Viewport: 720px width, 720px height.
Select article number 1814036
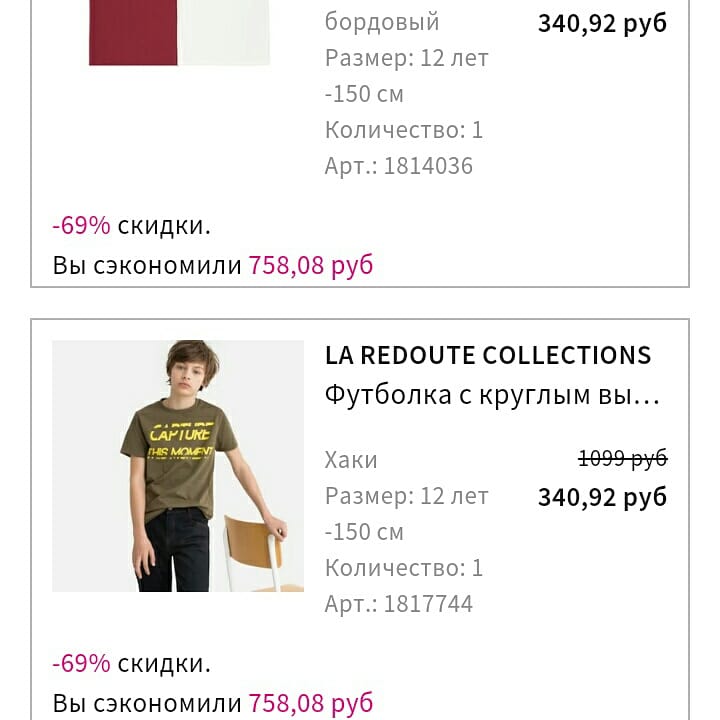(399, 166)
